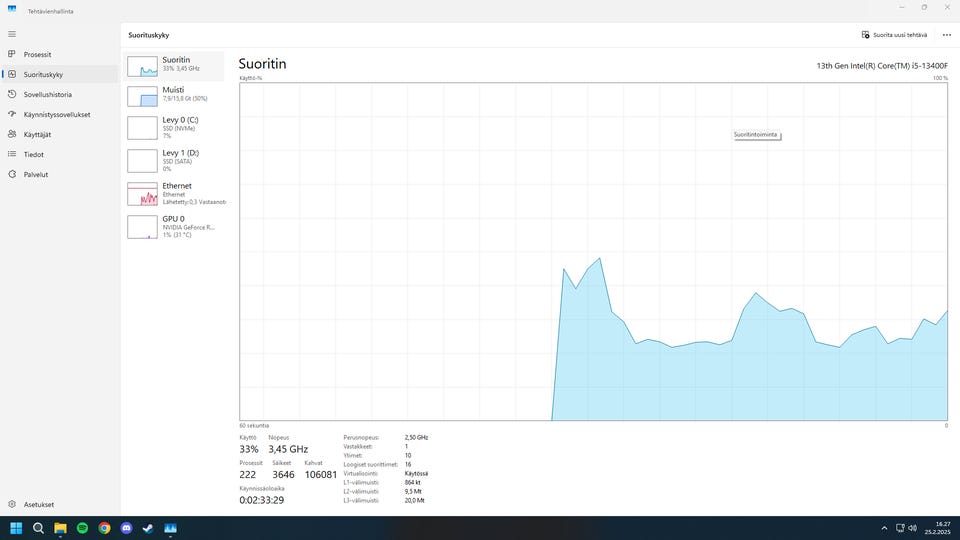Open the three-dot more options menu

coord(947,35)
